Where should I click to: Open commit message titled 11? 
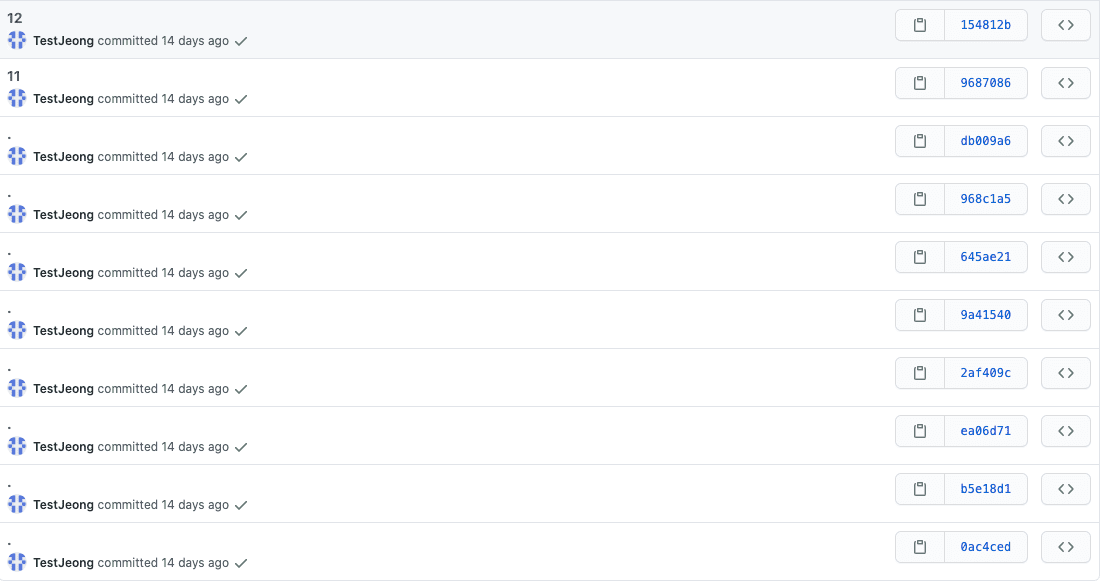(x=11, y=76)
